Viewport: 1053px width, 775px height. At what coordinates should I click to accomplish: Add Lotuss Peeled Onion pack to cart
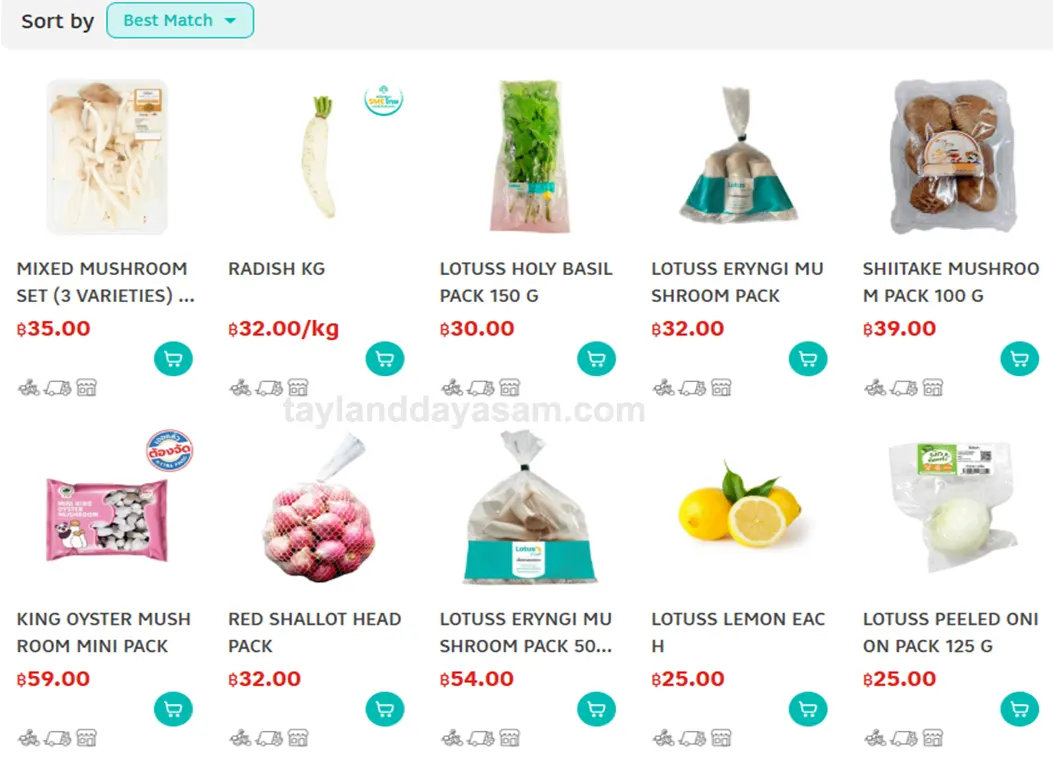coord(1019,709)
